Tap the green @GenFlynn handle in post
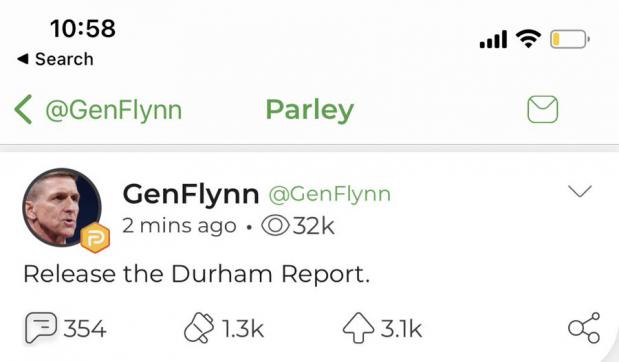619x362 pixels. click(330, 194)
